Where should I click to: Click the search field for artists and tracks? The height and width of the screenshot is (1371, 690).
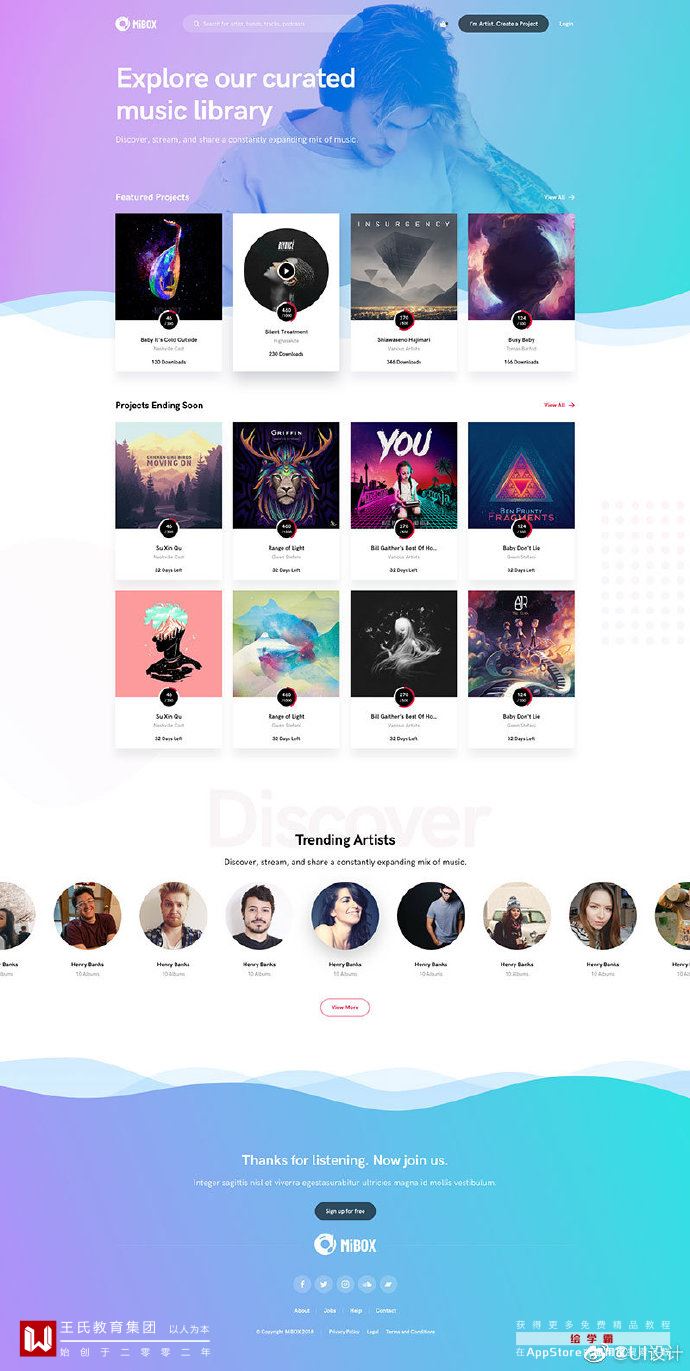pos(272,23)
